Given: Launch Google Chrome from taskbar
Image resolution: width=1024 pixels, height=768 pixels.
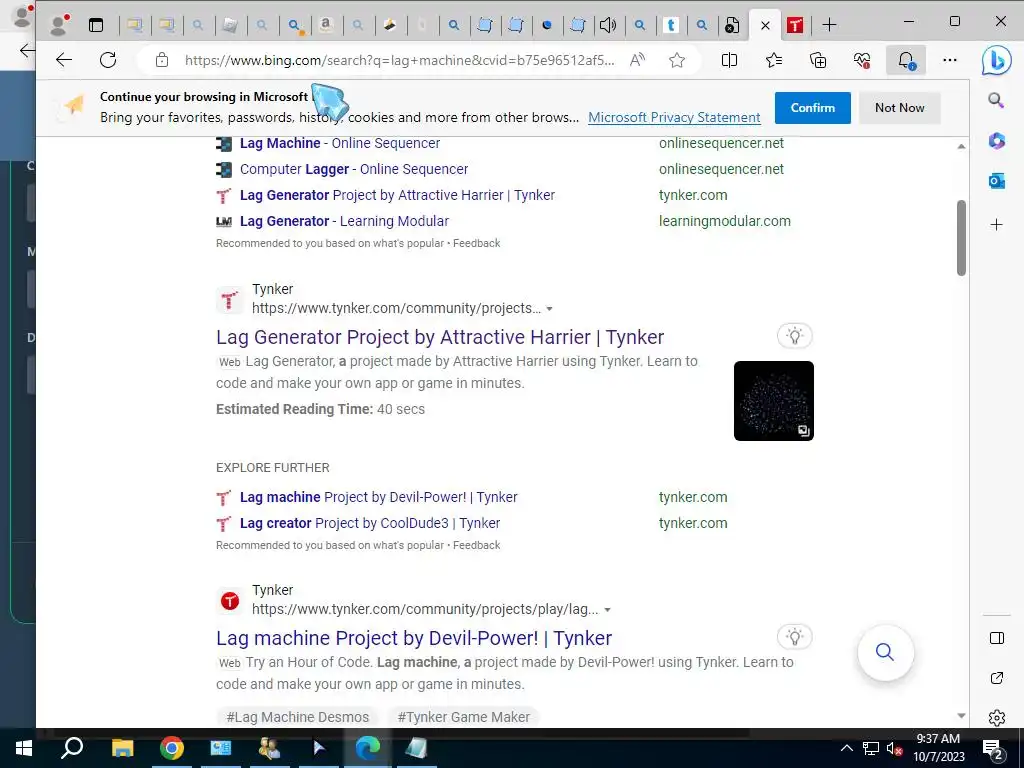Looking at the screenshot, I should point(172,748).
